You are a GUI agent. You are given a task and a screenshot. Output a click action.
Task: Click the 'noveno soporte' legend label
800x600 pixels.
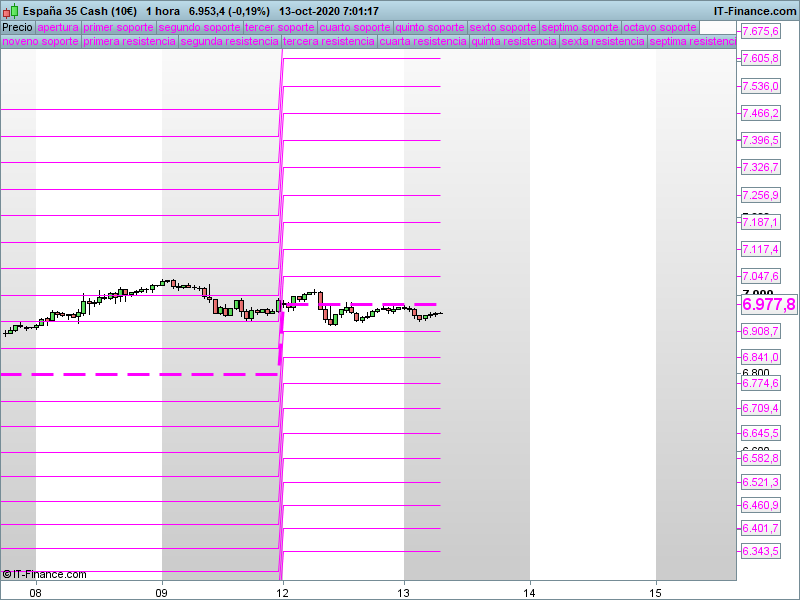[40, 42]
